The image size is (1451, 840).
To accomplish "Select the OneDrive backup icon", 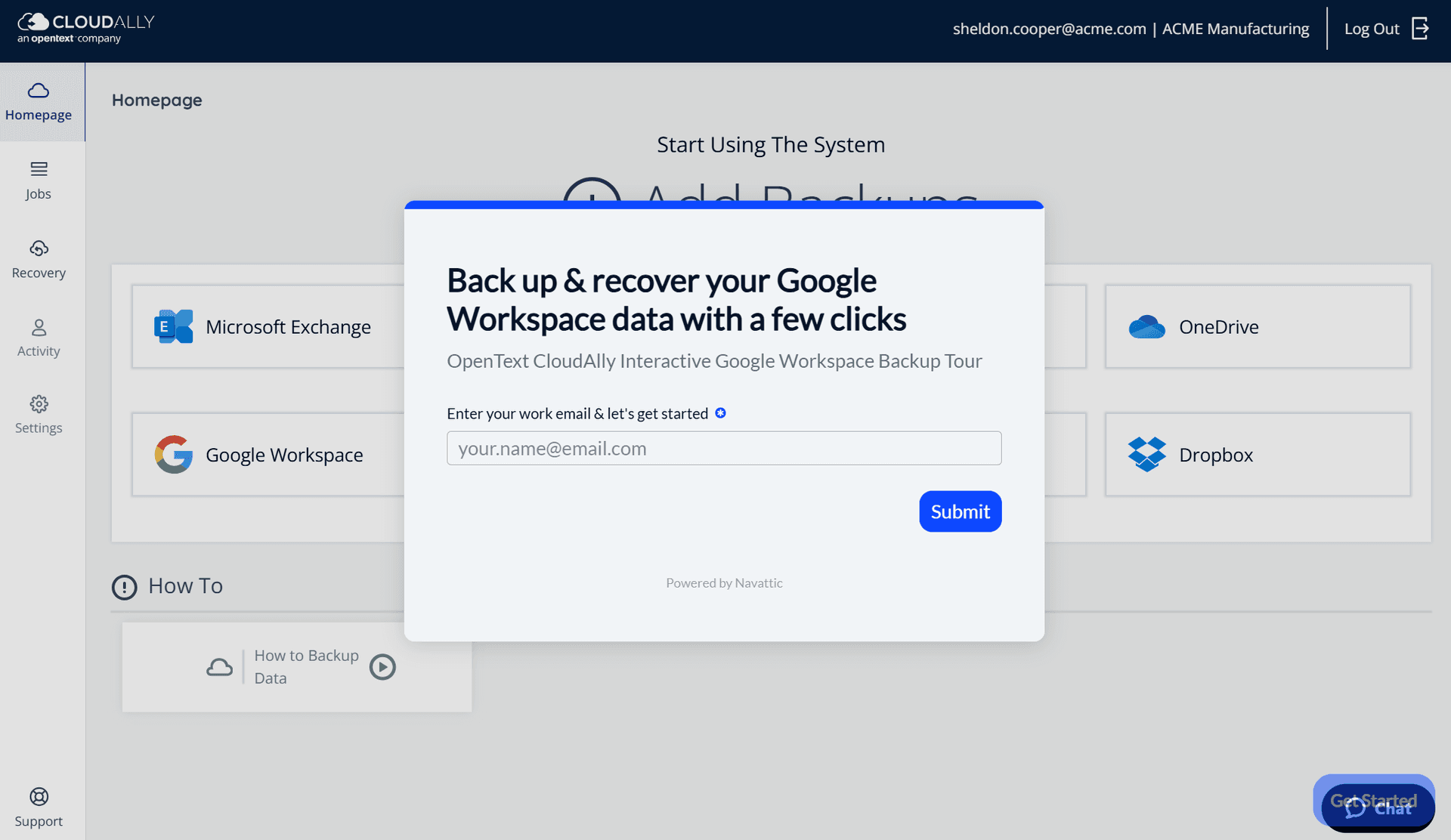I will click(x=1146, y=326).
